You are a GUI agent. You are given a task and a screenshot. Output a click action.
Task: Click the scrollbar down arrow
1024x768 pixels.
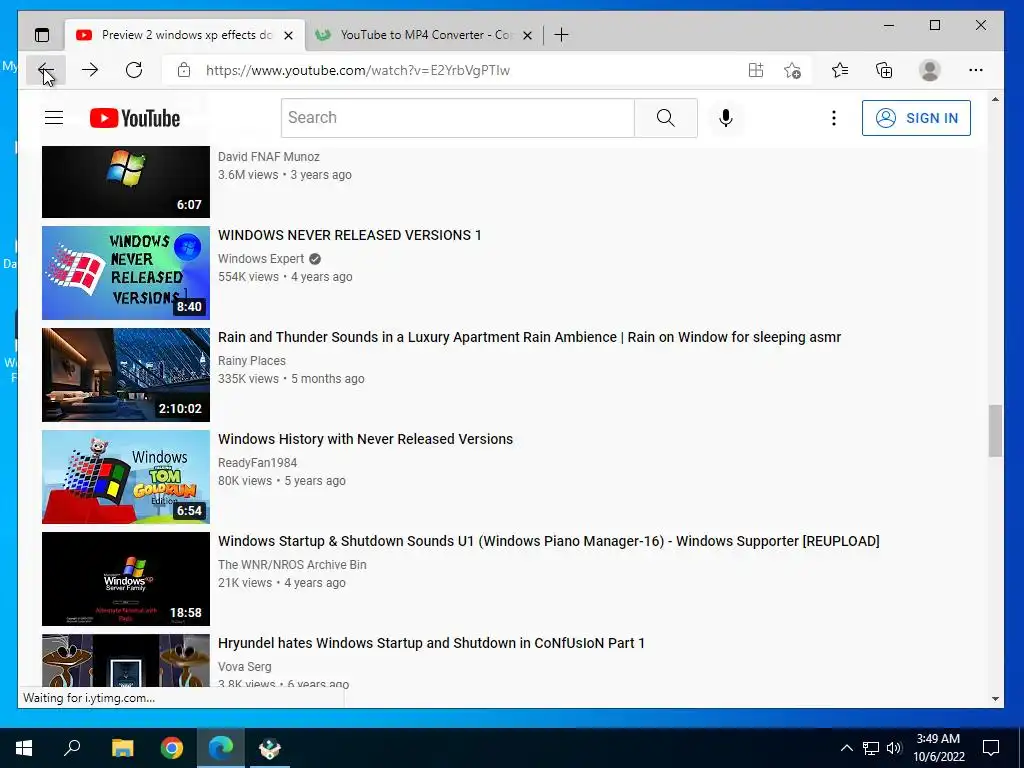coord(995,699)
